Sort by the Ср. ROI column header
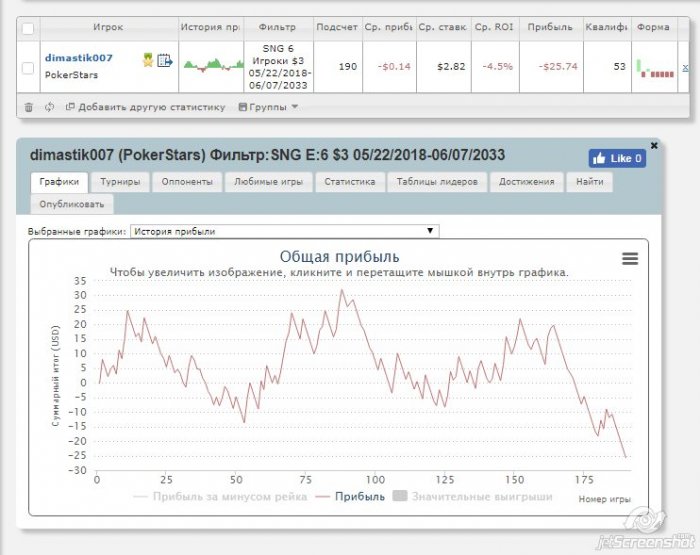This screenshot has height=555, width=700. coord(494,27)
